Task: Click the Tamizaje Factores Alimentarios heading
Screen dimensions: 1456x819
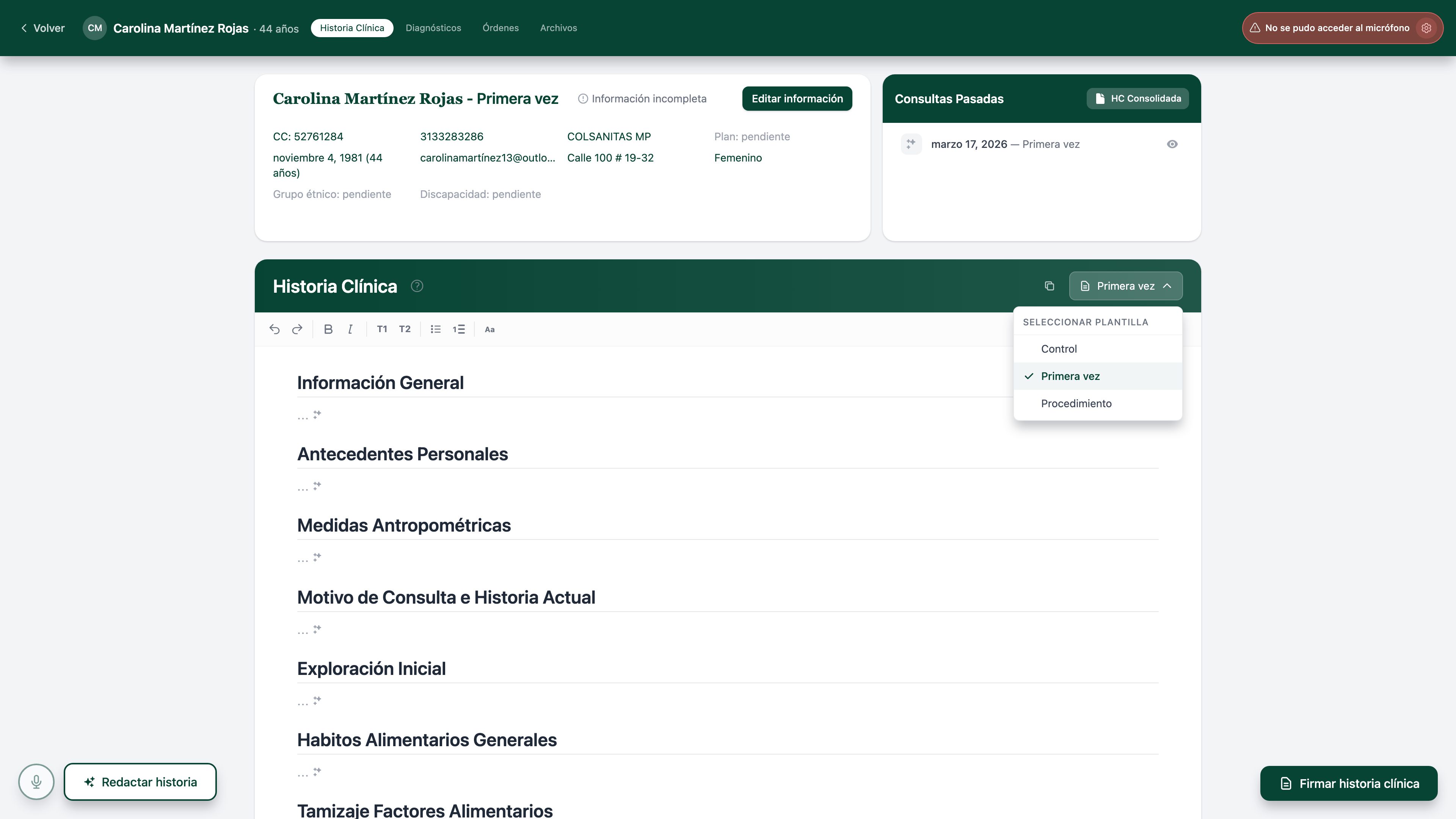Action: click(425, 811)
